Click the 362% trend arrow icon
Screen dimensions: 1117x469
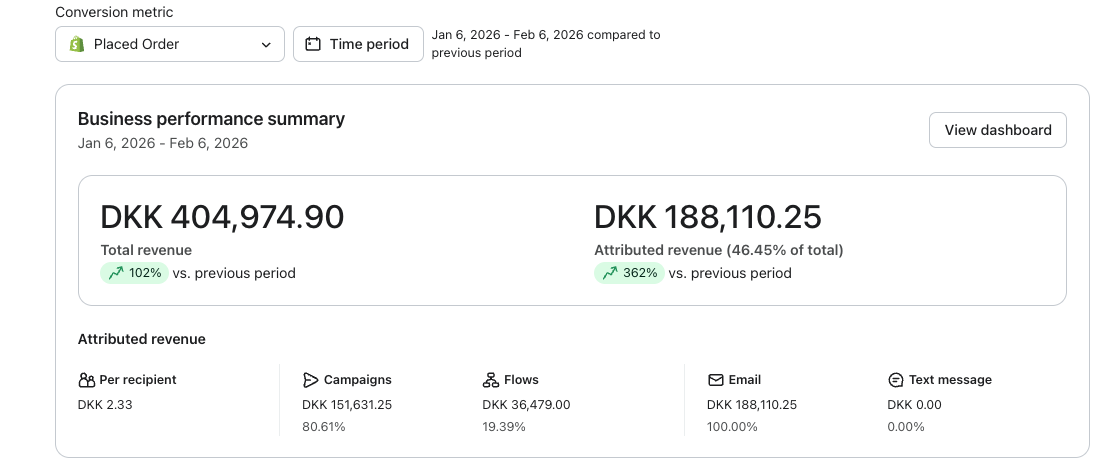[610, 273]
